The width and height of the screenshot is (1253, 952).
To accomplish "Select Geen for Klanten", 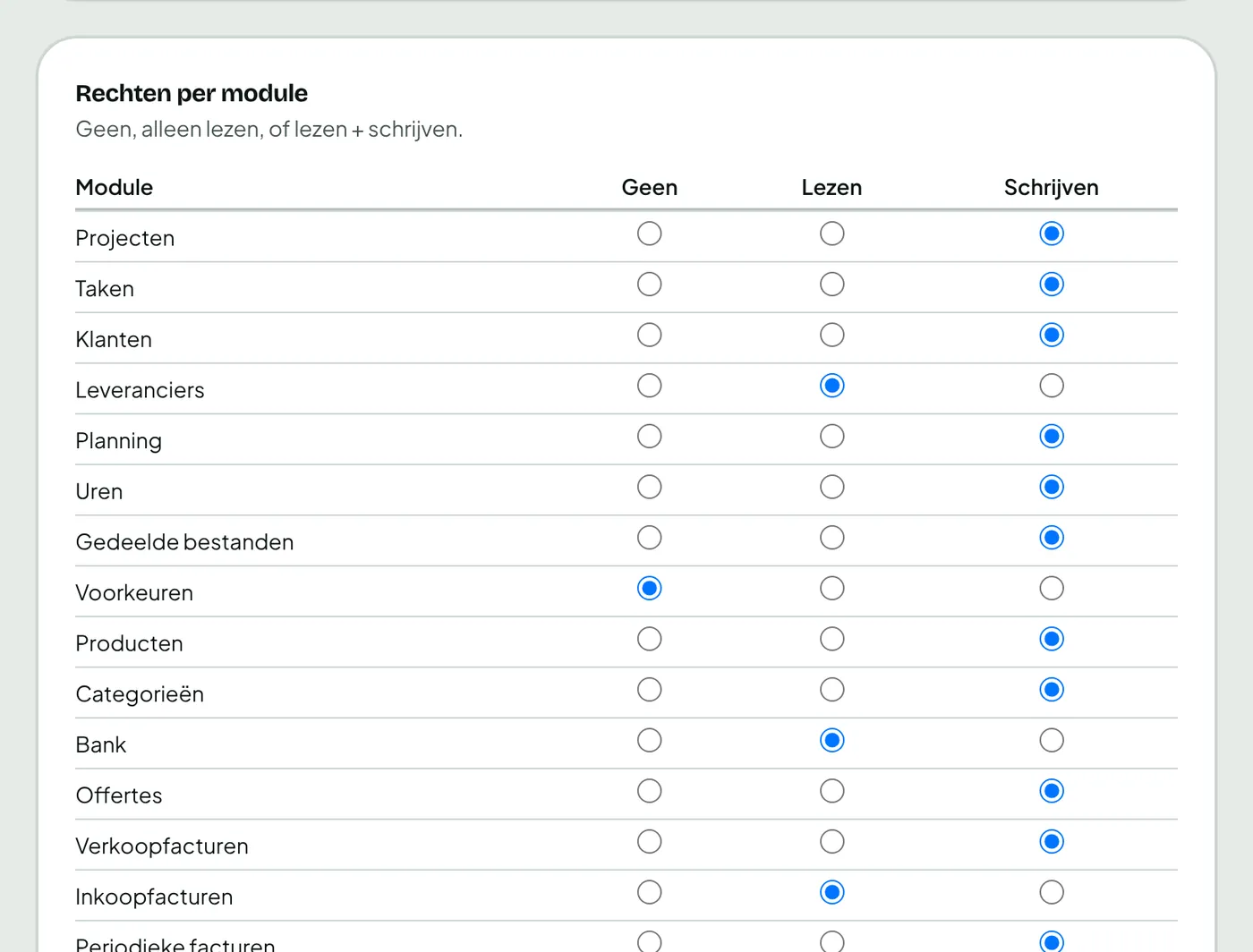I will click(650, 335).
